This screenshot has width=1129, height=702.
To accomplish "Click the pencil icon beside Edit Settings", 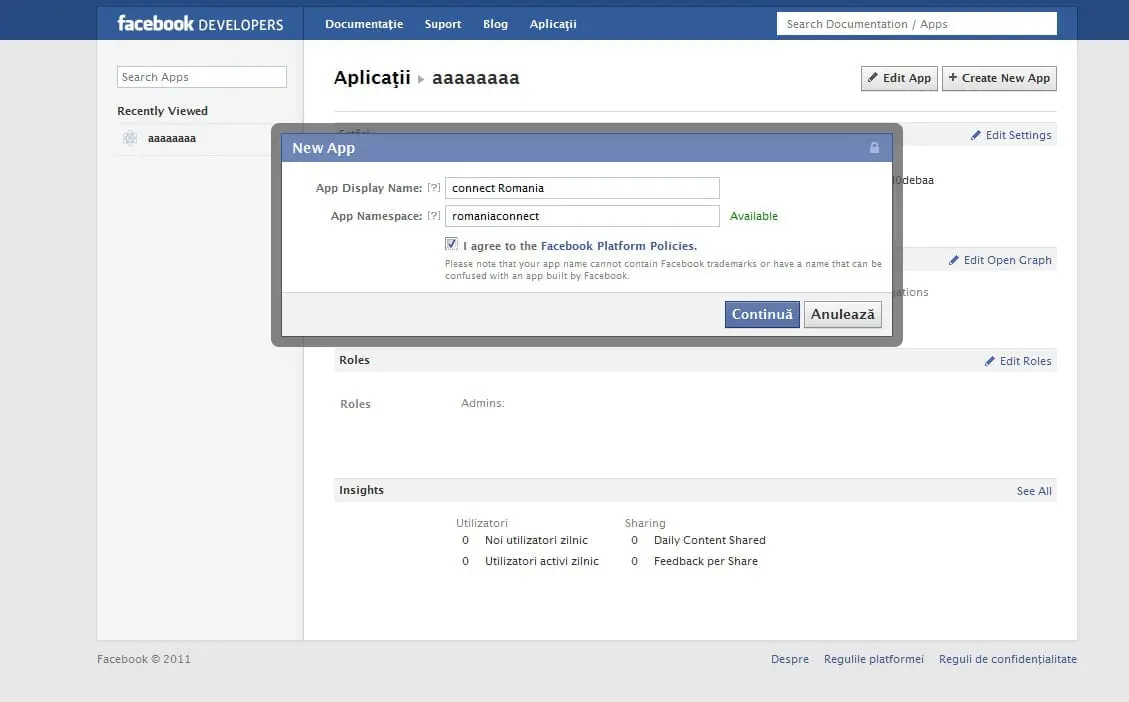I will pos(976,135).
